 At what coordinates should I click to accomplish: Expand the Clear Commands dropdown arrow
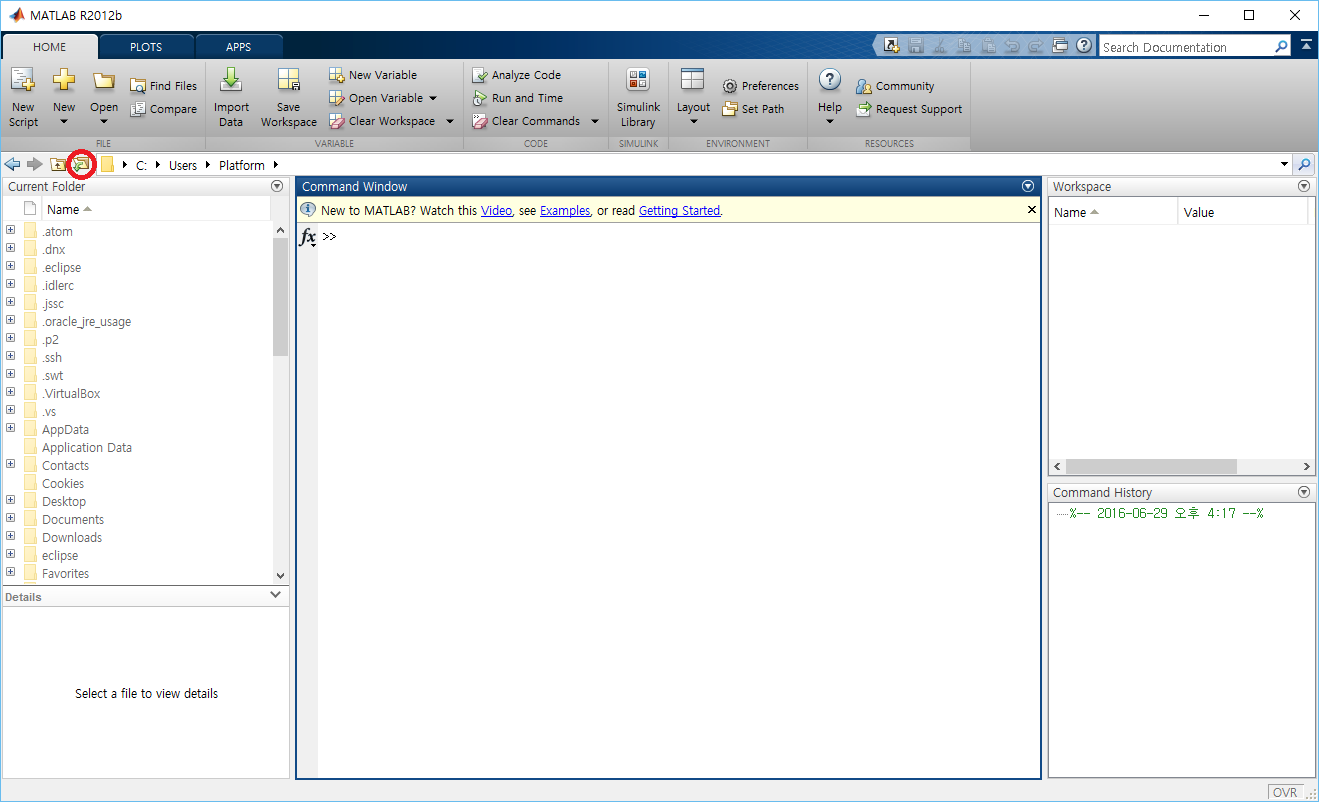594,121
